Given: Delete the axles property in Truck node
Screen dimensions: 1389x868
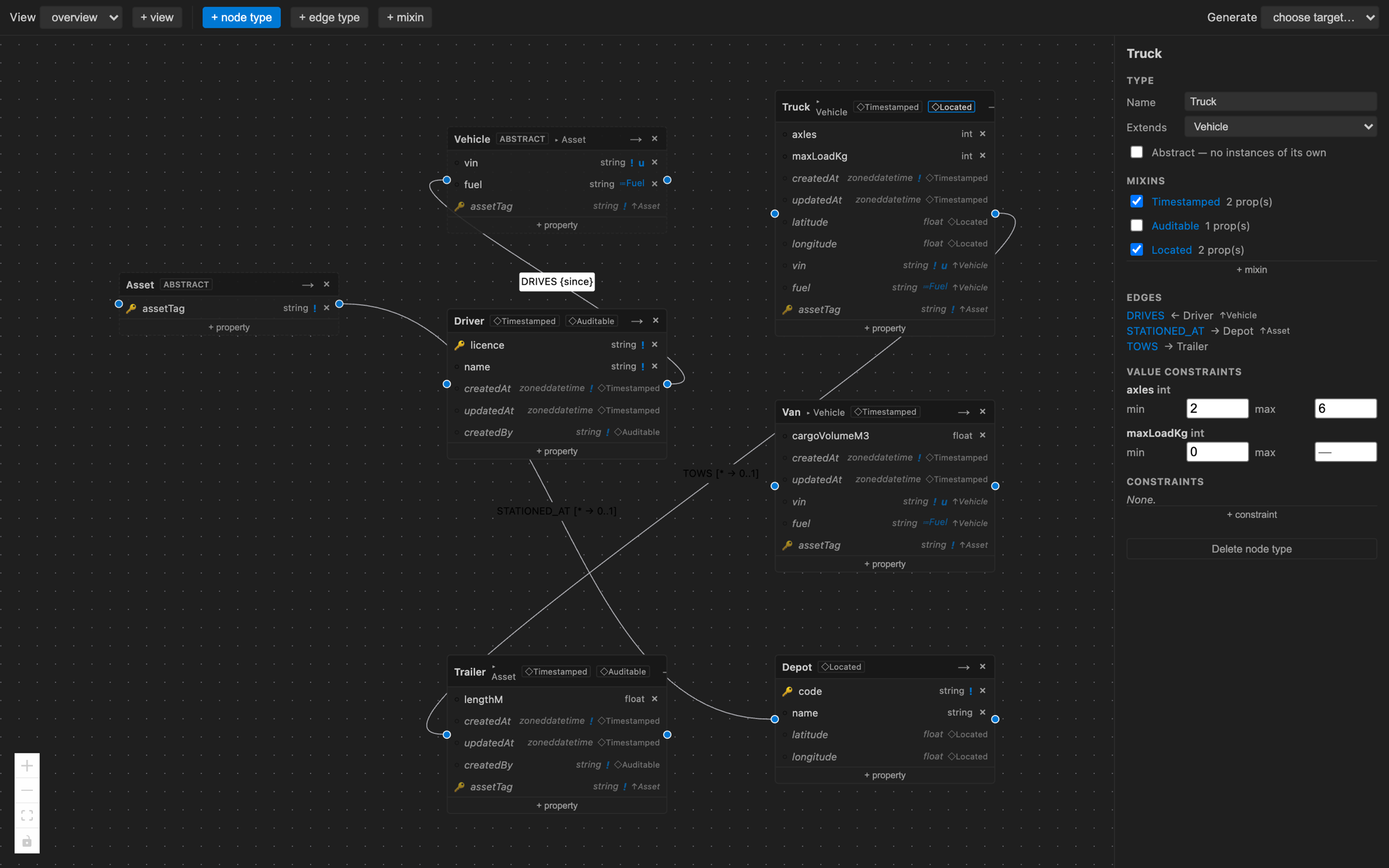Looking at the screenshot, I should (x=983, y=134).
